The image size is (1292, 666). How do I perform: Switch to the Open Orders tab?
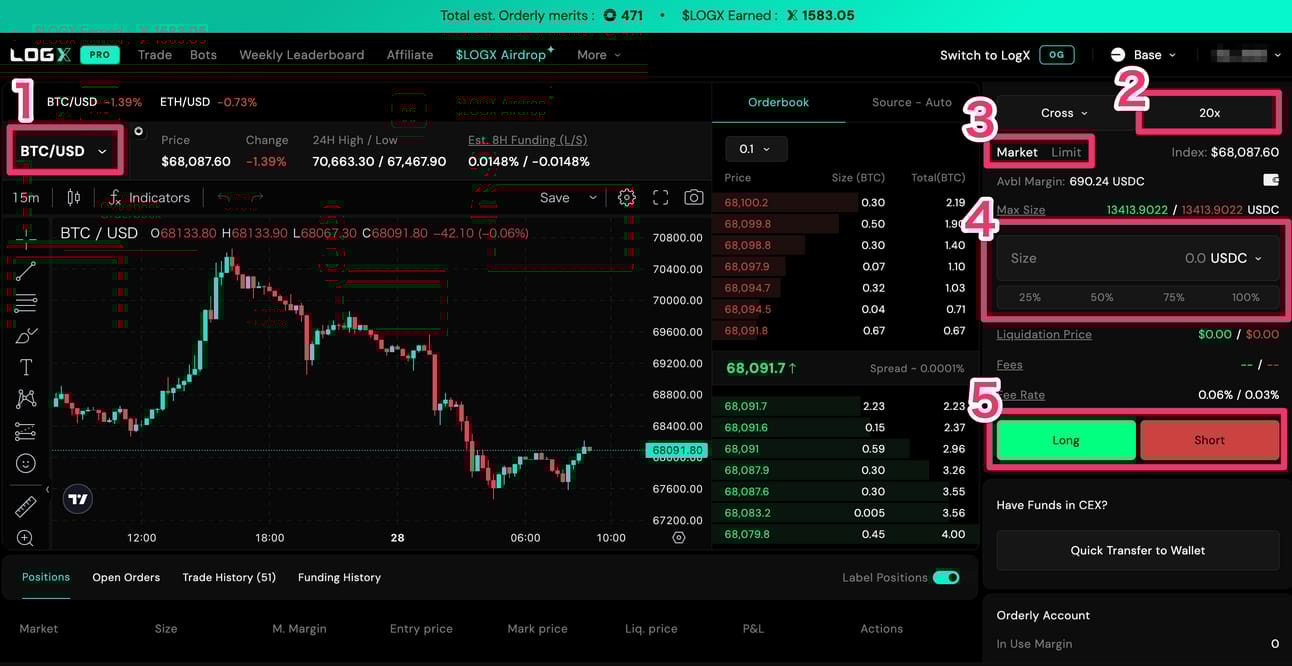[x=126, y=577]
